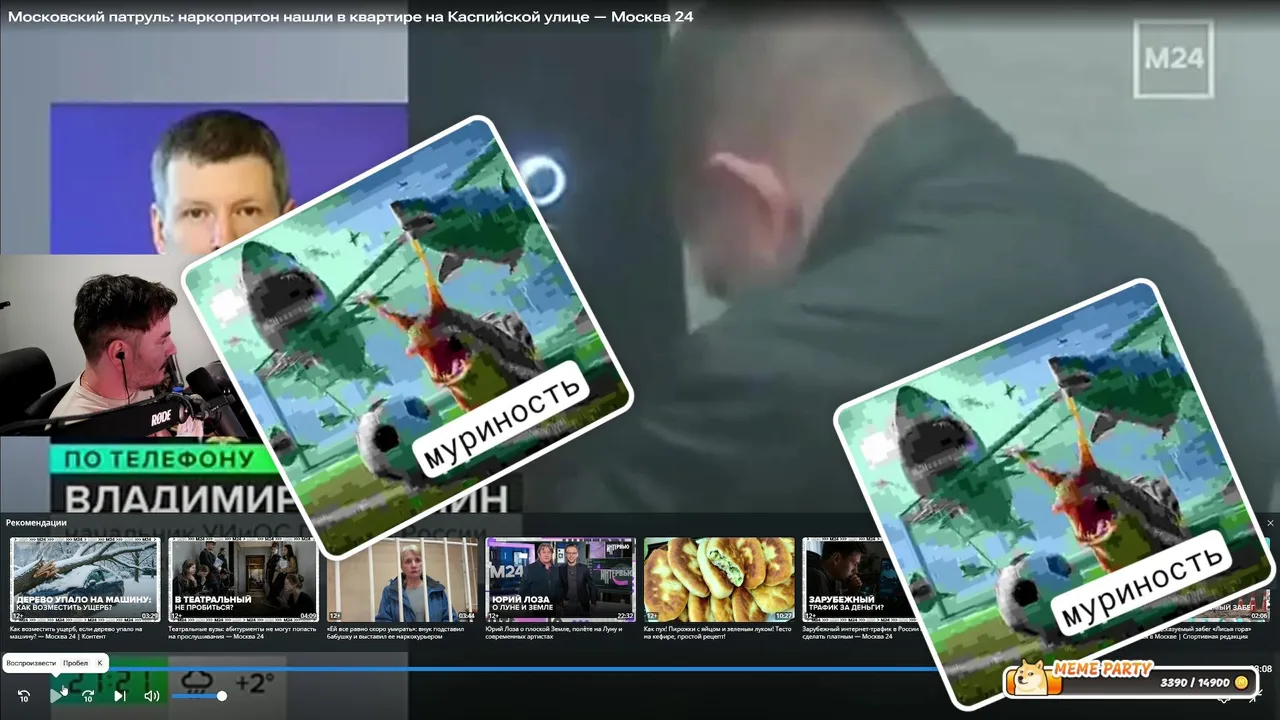Click the M24 channel logo watermark
The height and width of the screenshot is (720, 1280).
(1173, 60)
